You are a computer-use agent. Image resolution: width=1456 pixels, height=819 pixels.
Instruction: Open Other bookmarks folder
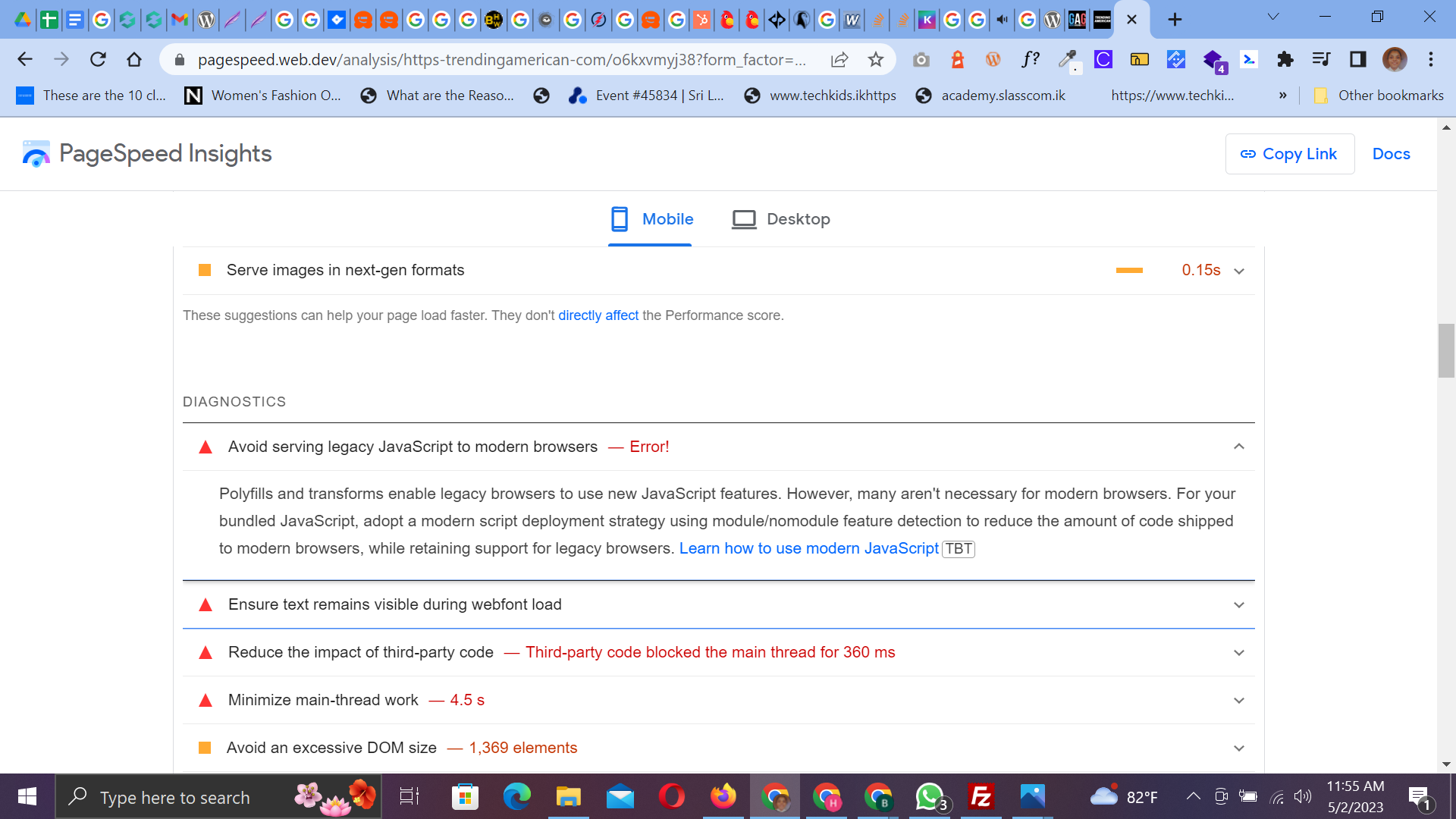pyautogui.click(x=1379, y=96)
